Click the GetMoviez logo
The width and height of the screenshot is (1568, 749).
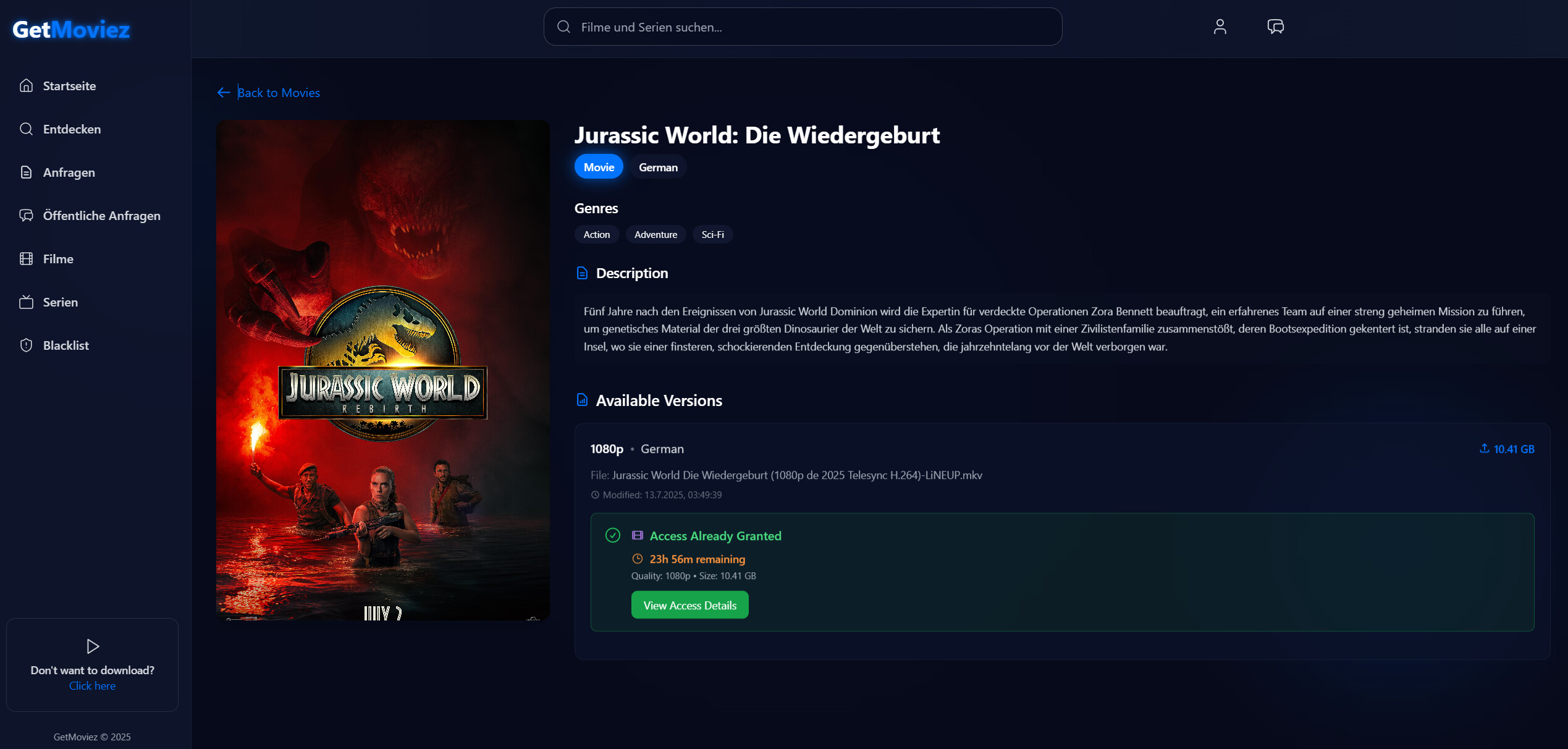[71, 29]
